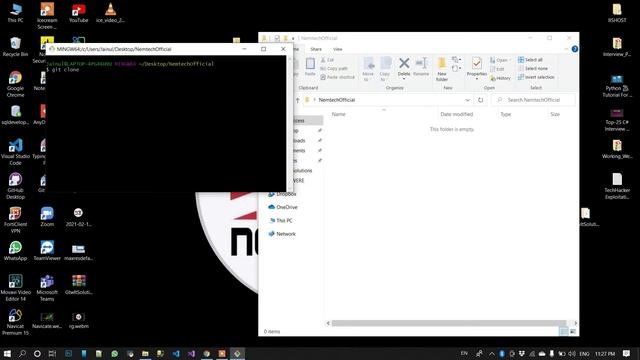Expand the address bar history dropdown
Screen dimensions: 640x360
pyautogui.click(x=467, y=100)
